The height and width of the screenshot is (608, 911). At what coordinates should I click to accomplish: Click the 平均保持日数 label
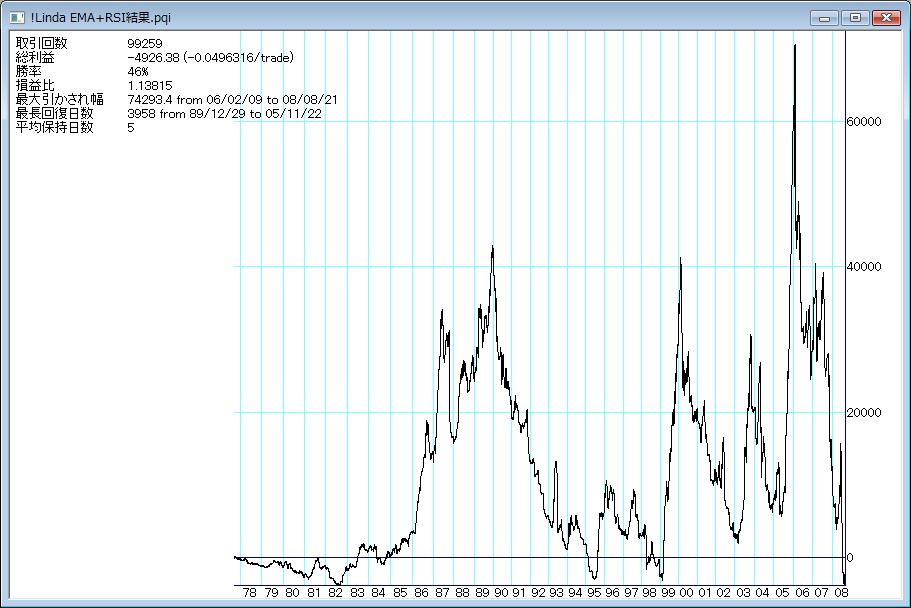tap(54, 128)
